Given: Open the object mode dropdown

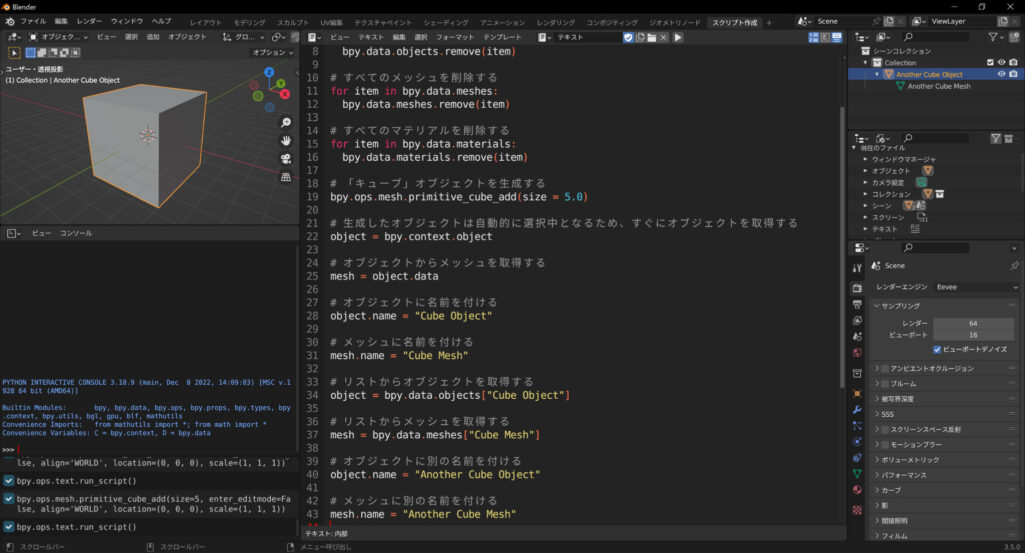Looking at the screenshot, I should (58, 37).
